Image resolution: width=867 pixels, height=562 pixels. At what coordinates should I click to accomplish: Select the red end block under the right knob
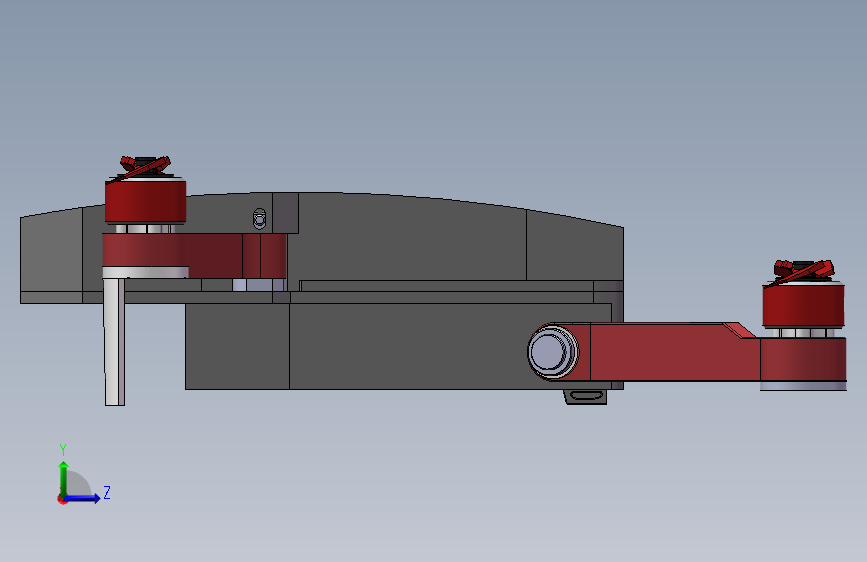tap(803, 360)
